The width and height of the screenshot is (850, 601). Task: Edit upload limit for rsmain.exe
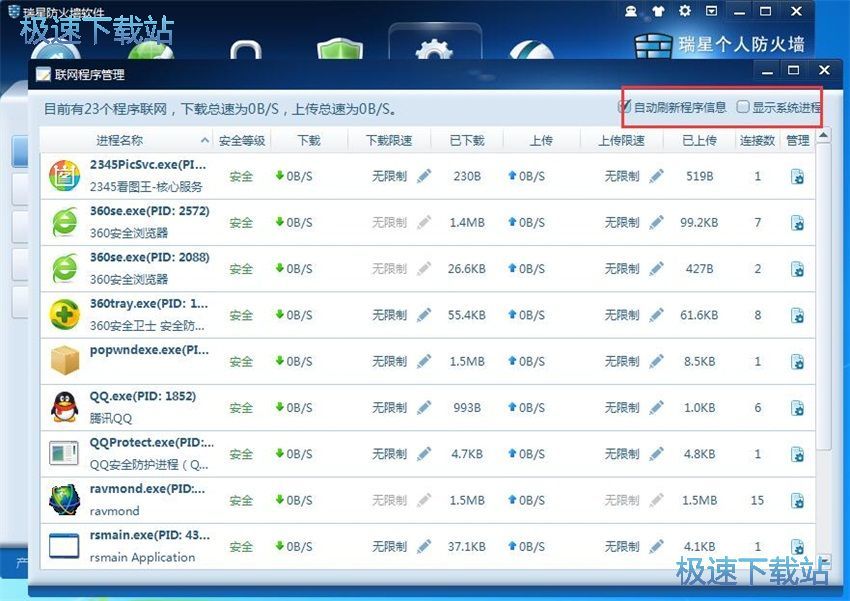656,546
